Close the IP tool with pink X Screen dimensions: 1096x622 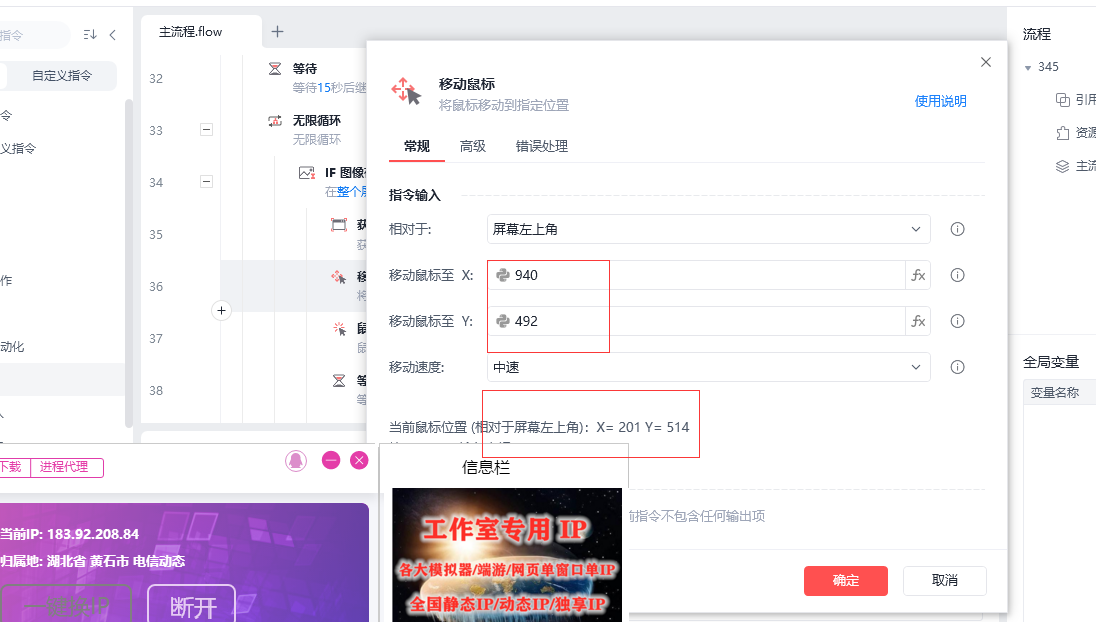[359, 460]
